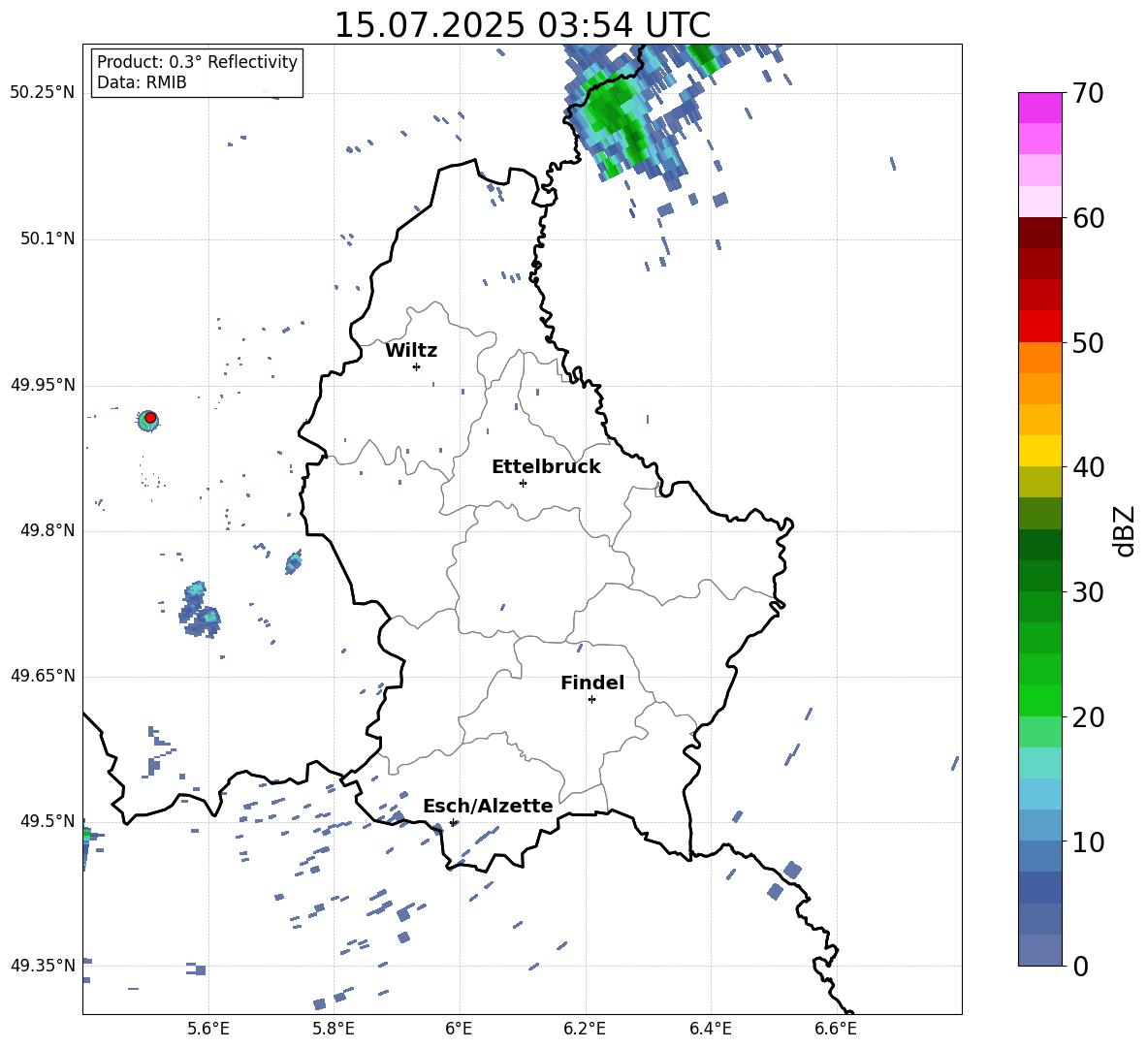This screenshot has height=1048, width=1148.
Task: Click the magenta top colorbar segment
Action: click(1039, 109)
